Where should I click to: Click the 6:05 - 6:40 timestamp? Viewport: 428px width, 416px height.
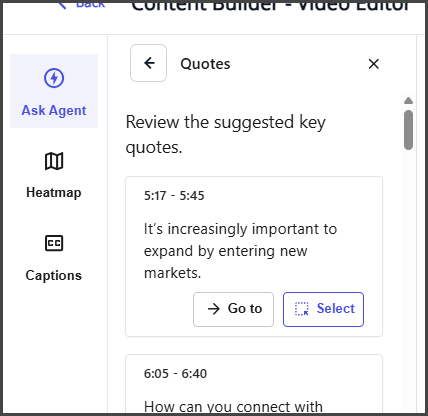click(175, 374)
